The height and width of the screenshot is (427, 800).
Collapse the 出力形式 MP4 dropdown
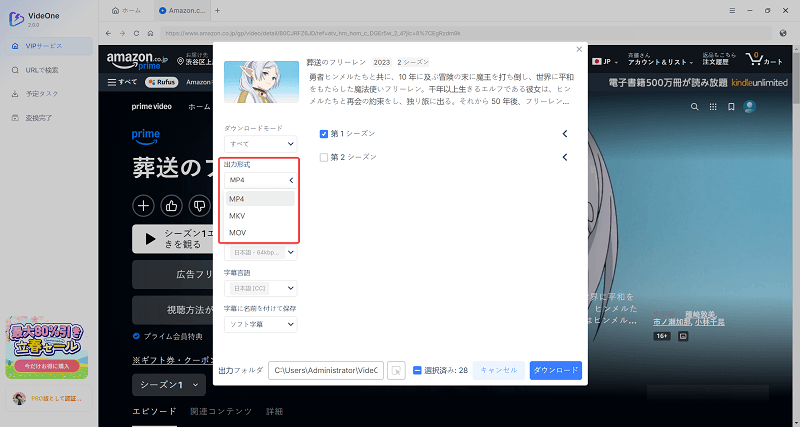(261, 180)
